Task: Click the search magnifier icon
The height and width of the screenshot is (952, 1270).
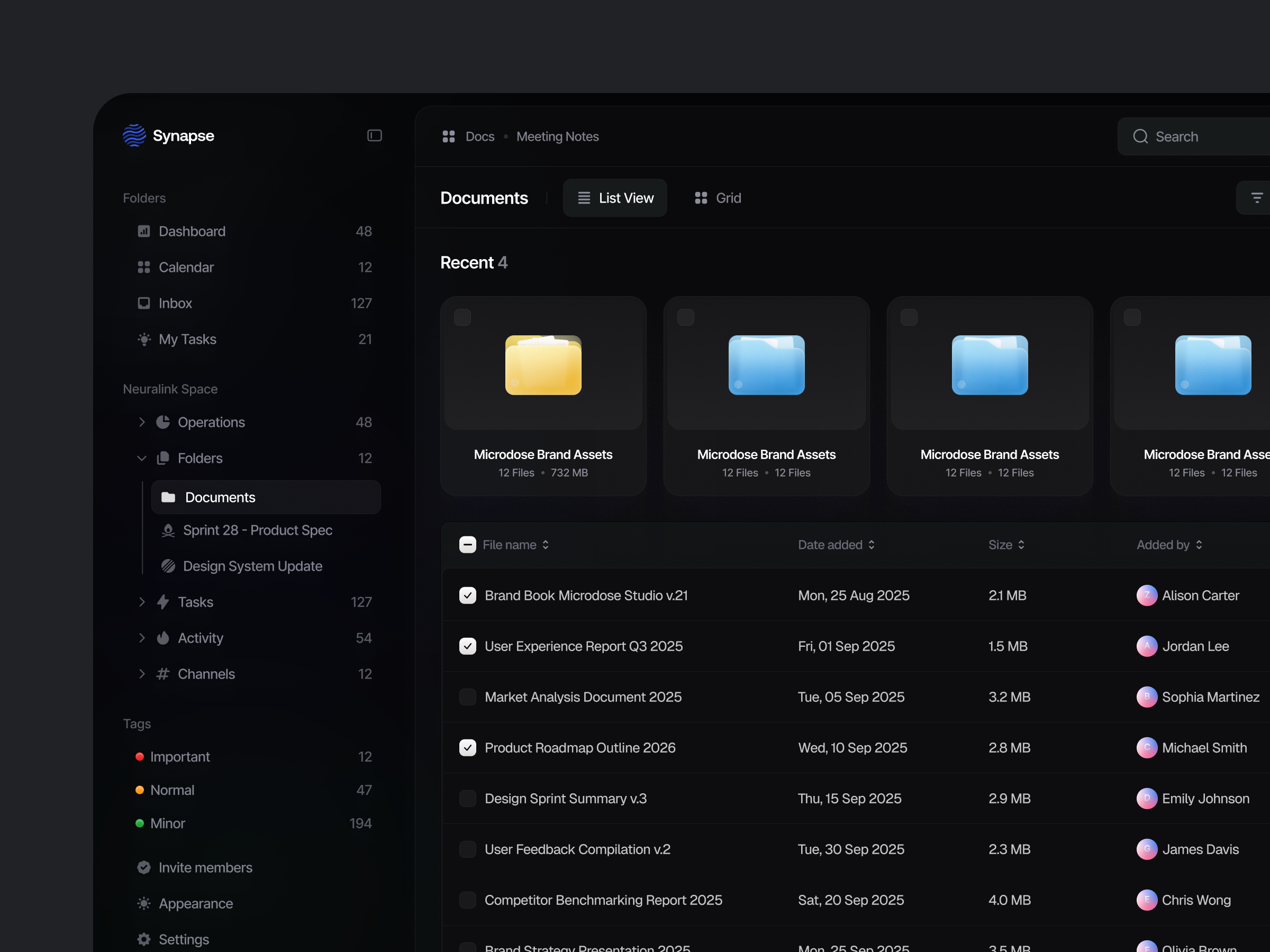Action: 1140,136
